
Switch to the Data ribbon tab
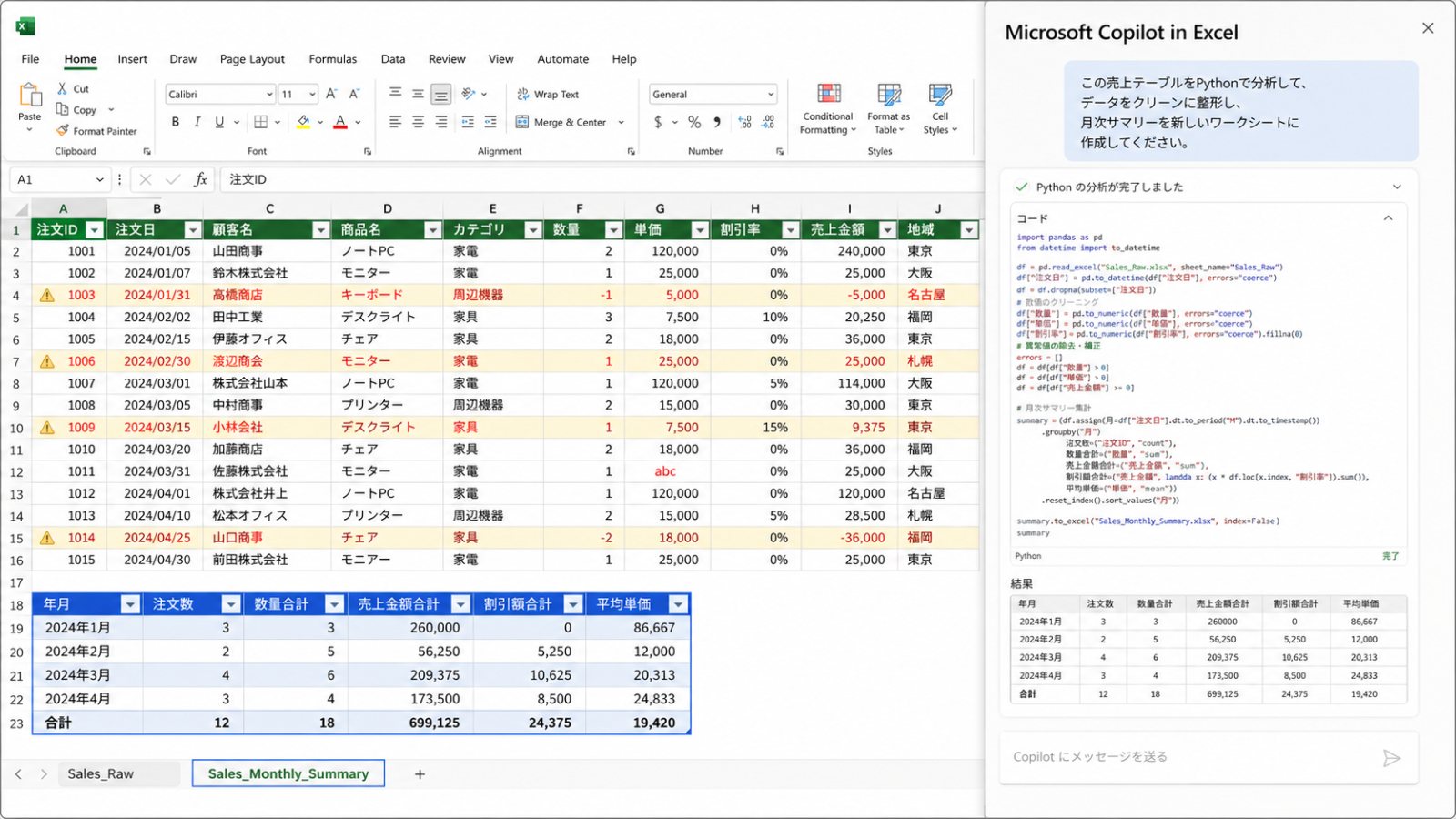[x=393, y=59]
